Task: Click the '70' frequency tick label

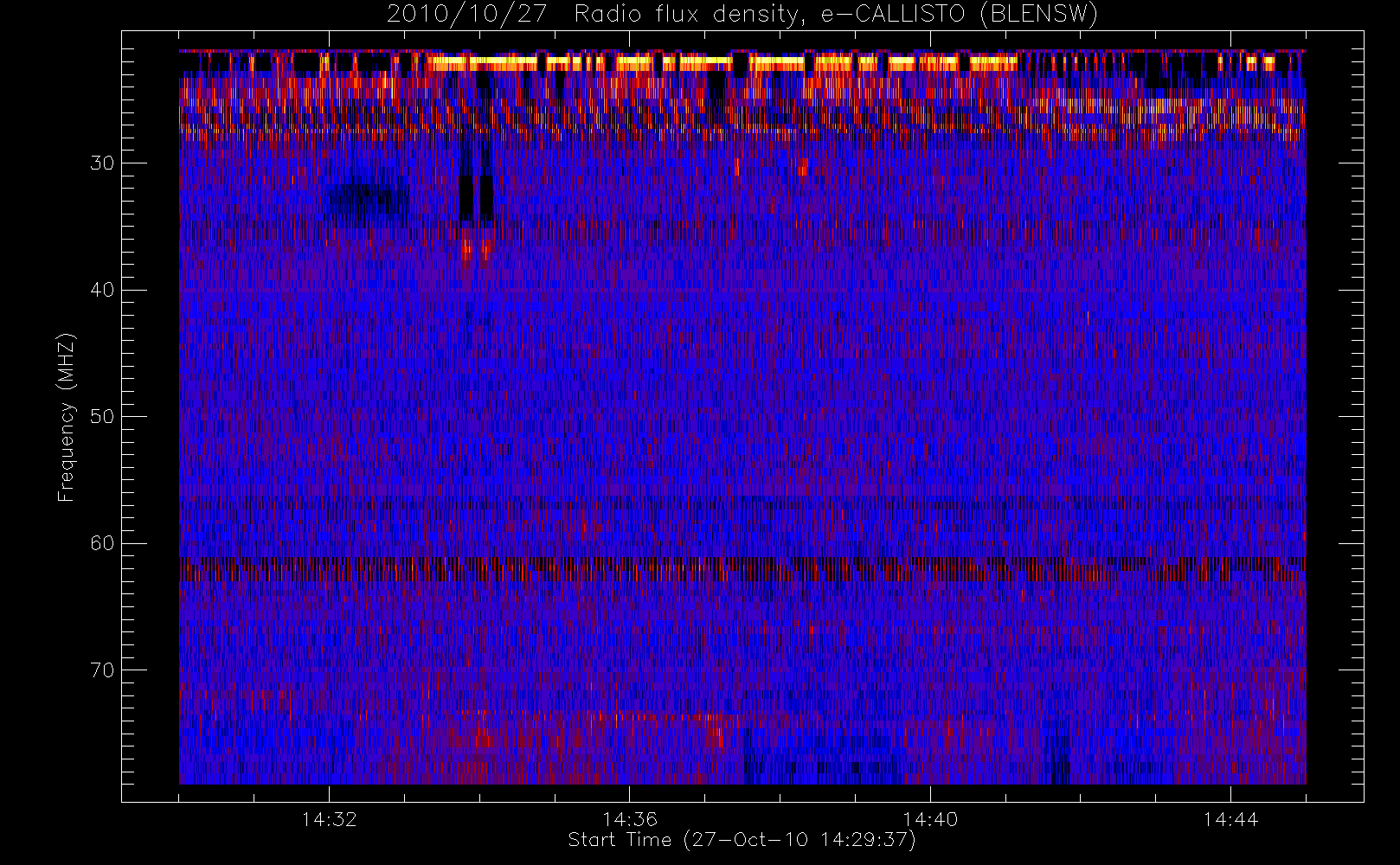Action: coord(102,670)
